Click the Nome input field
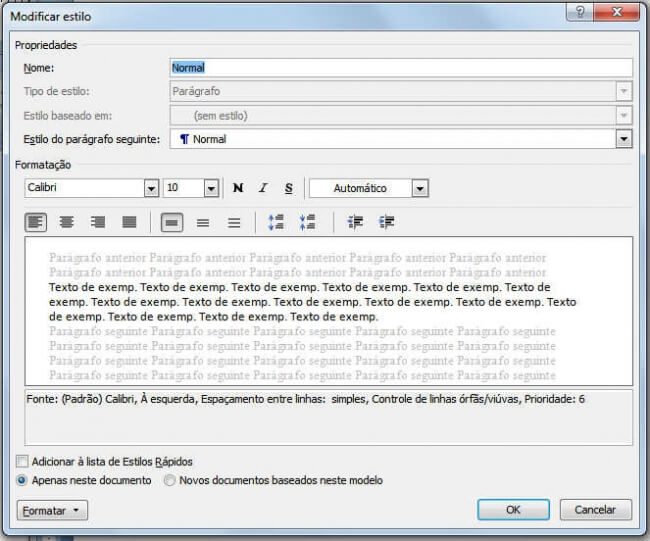 (x=401, y=68)
